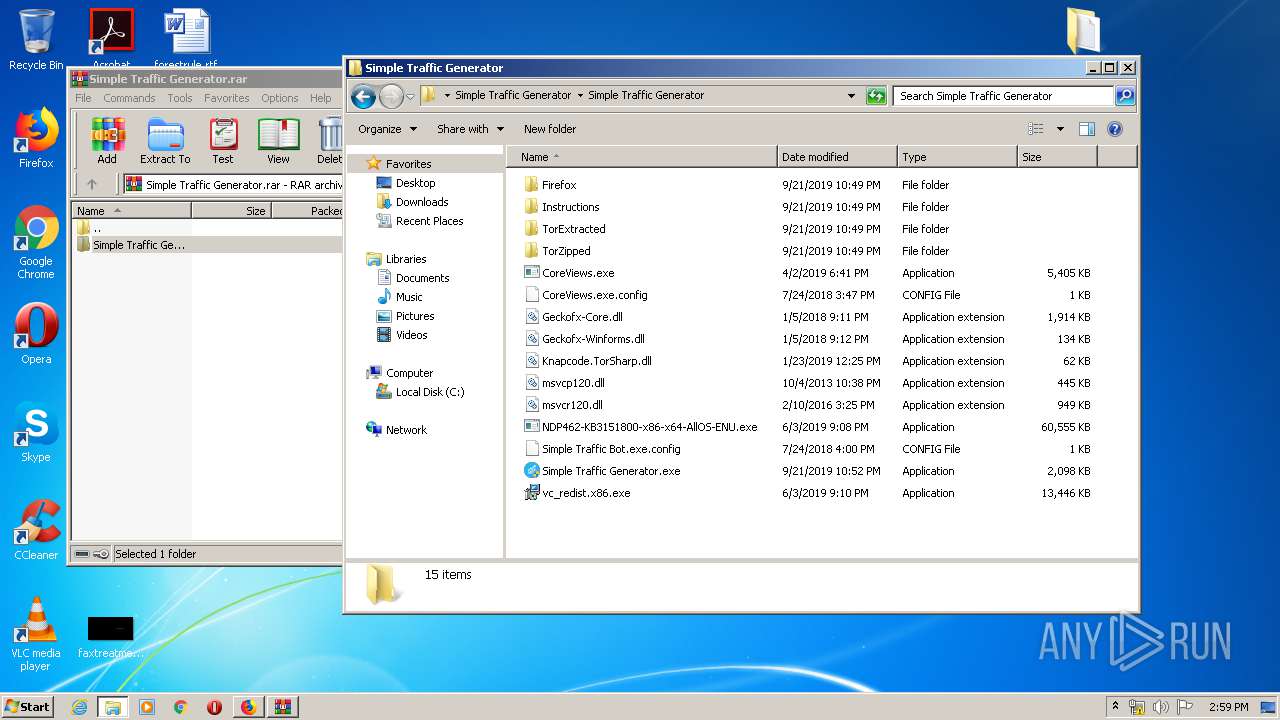Select Firefox desktop shortcut
1280x720 pixels.
[36, 139]
